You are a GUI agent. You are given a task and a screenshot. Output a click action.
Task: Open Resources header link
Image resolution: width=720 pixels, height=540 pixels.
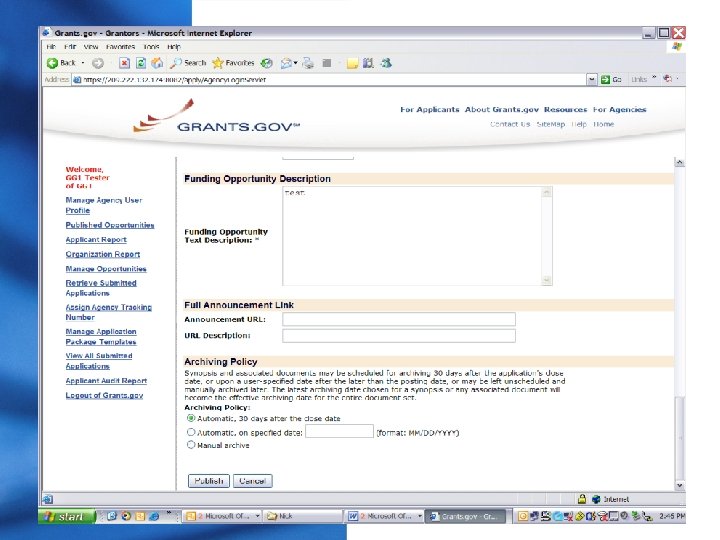point(565,109)
